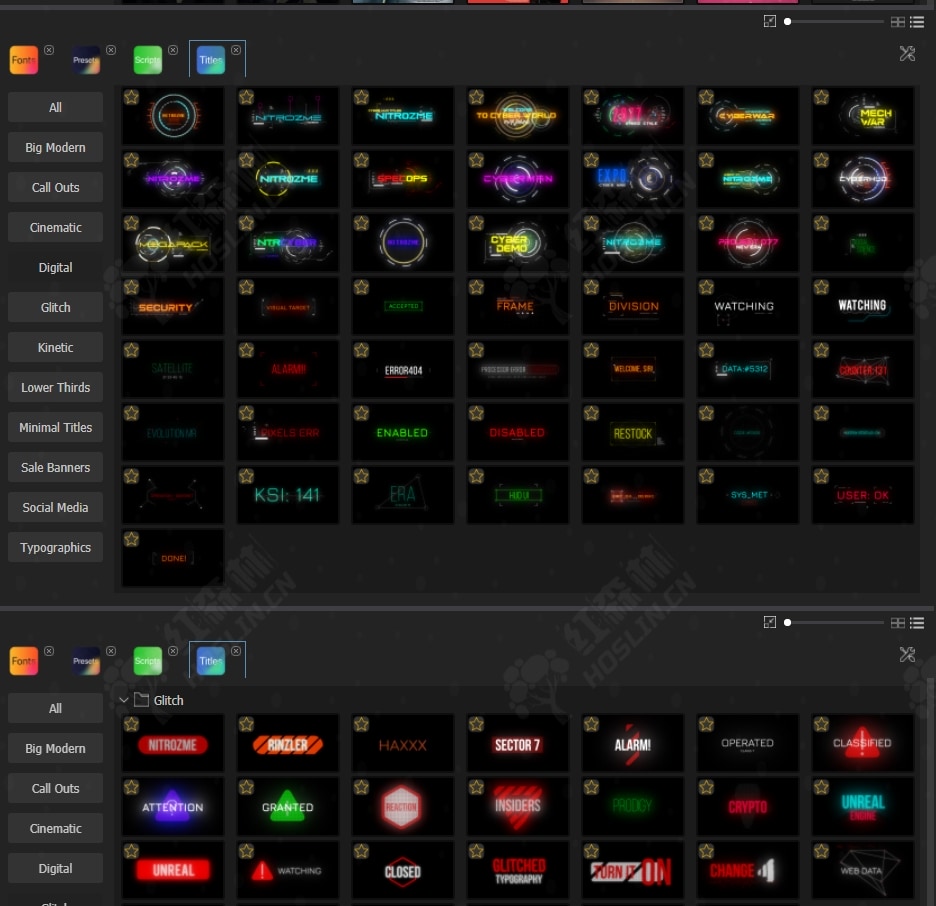Viewport: 936px width, 906px height.
Task: Close the Scripts tab in upper panel
Action: 173,50
